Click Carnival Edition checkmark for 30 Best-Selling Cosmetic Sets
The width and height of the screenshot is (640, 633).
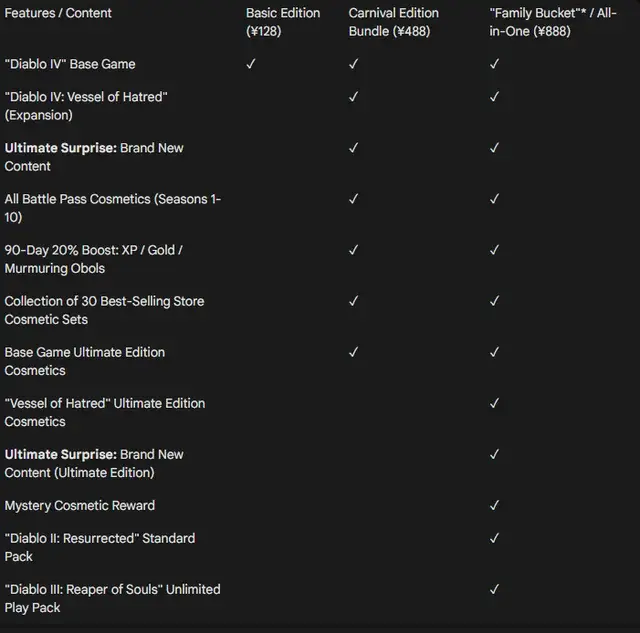(353, 301)
